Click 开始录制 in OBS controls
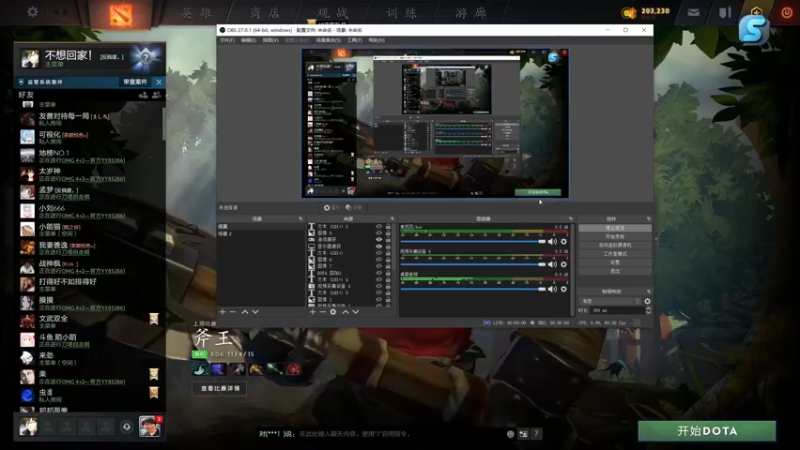Screen dimensions: 800x450 pos(615,237)
